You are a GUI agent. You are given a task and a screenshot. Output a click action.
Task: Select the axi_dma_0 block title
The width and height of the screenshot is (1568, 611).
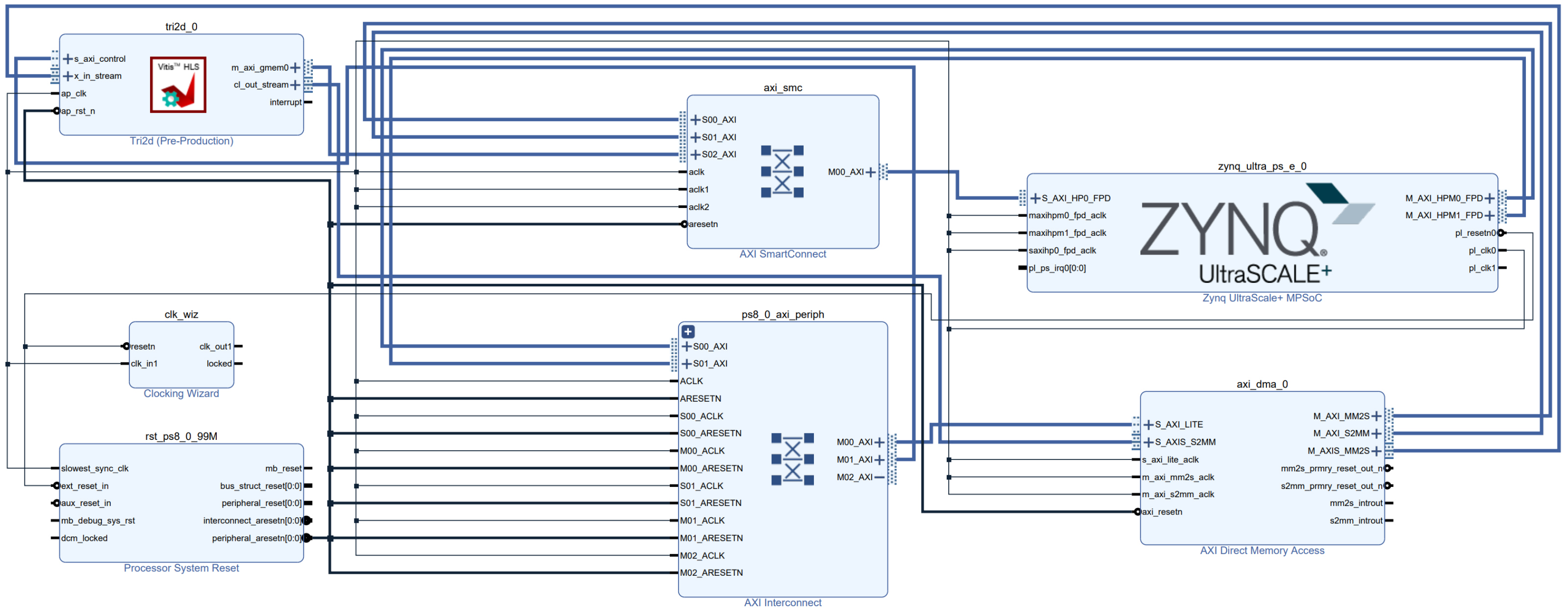click(x=1262, y=384)
